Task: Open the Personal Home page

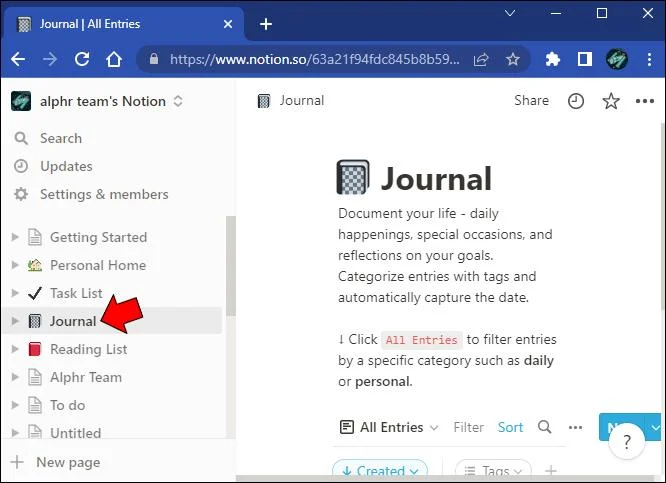Action: pos(98,265)
